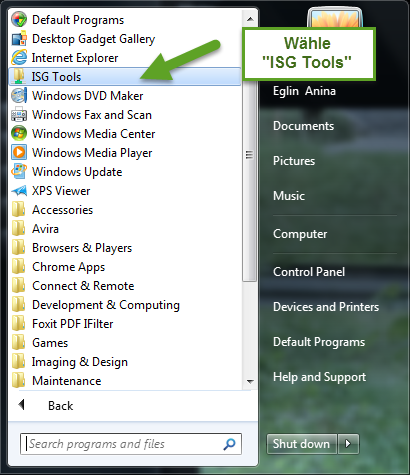Expand the Avira label
Image resolution: width=410 pixels, height=475 pixels.
tap(45, 229)
